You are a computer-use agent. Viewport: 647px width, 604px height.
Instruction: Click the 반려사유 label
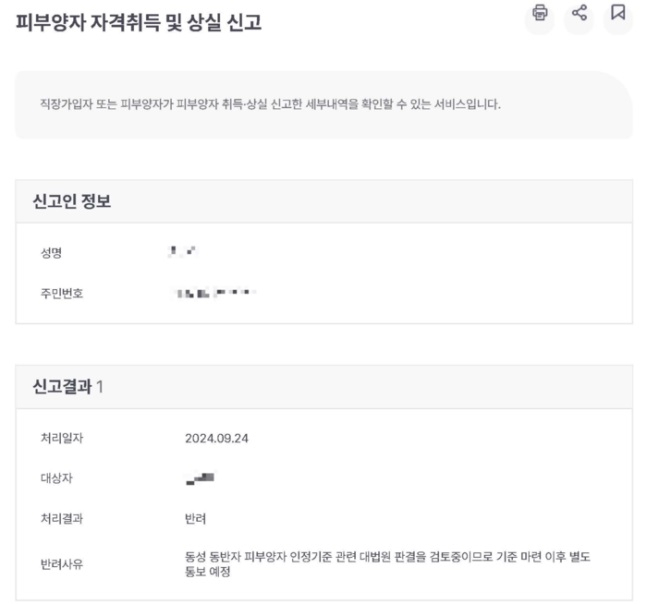(61, 564)
